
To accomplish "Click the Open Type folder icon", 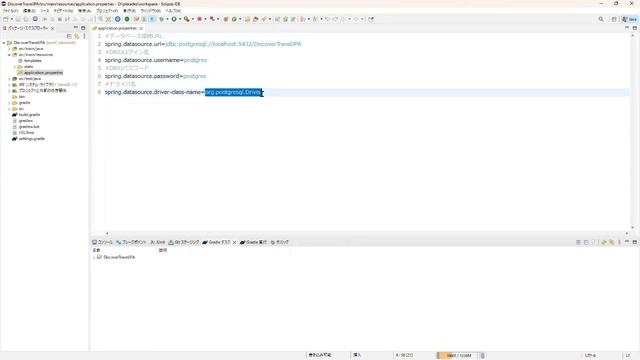I will (247, 19).
